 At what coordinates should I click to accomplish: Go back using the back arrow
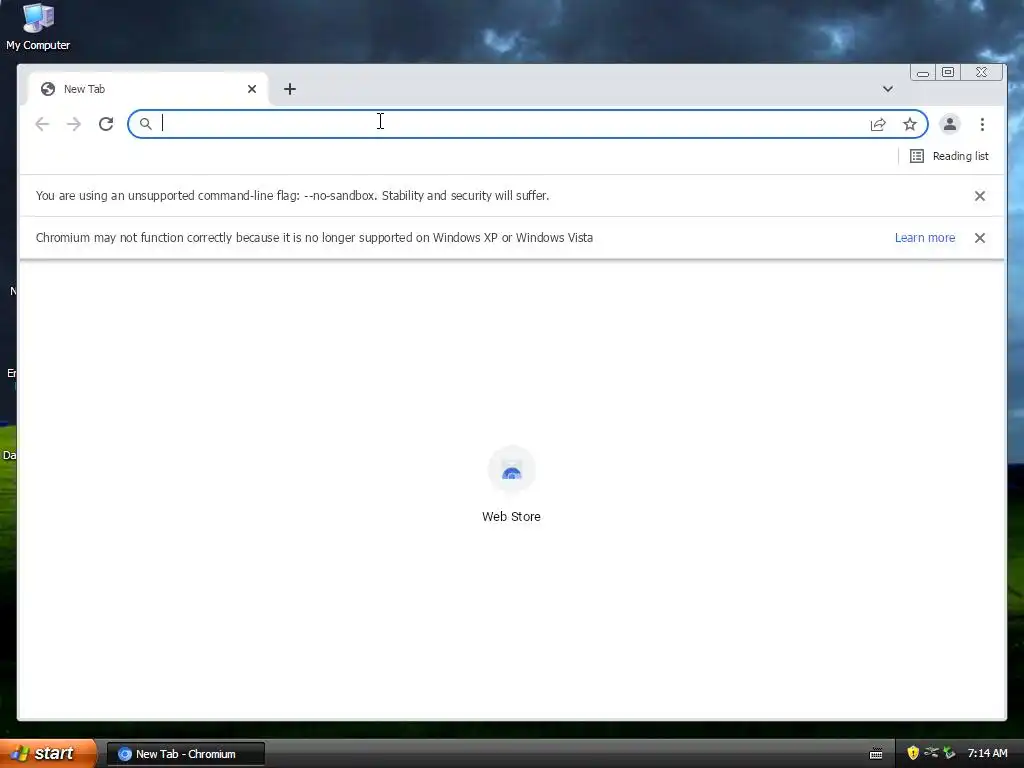pos(42,124)
